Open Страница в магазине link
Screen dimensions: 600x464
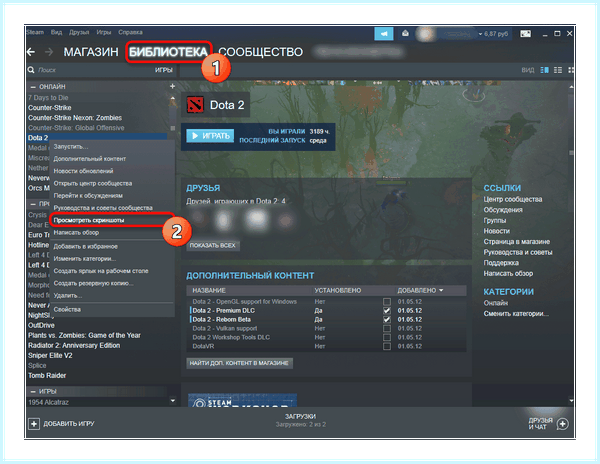517,242
